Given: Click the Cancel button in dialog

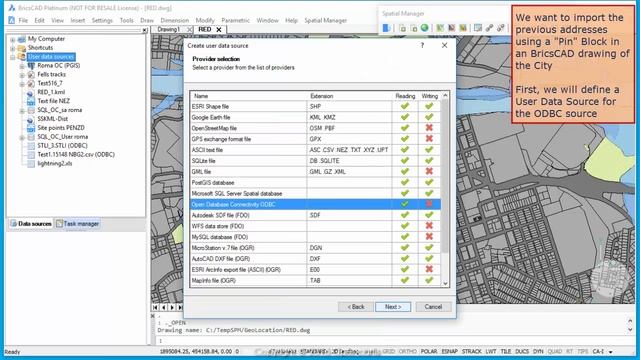Looking at the screenshot, I should coord(433,307).
